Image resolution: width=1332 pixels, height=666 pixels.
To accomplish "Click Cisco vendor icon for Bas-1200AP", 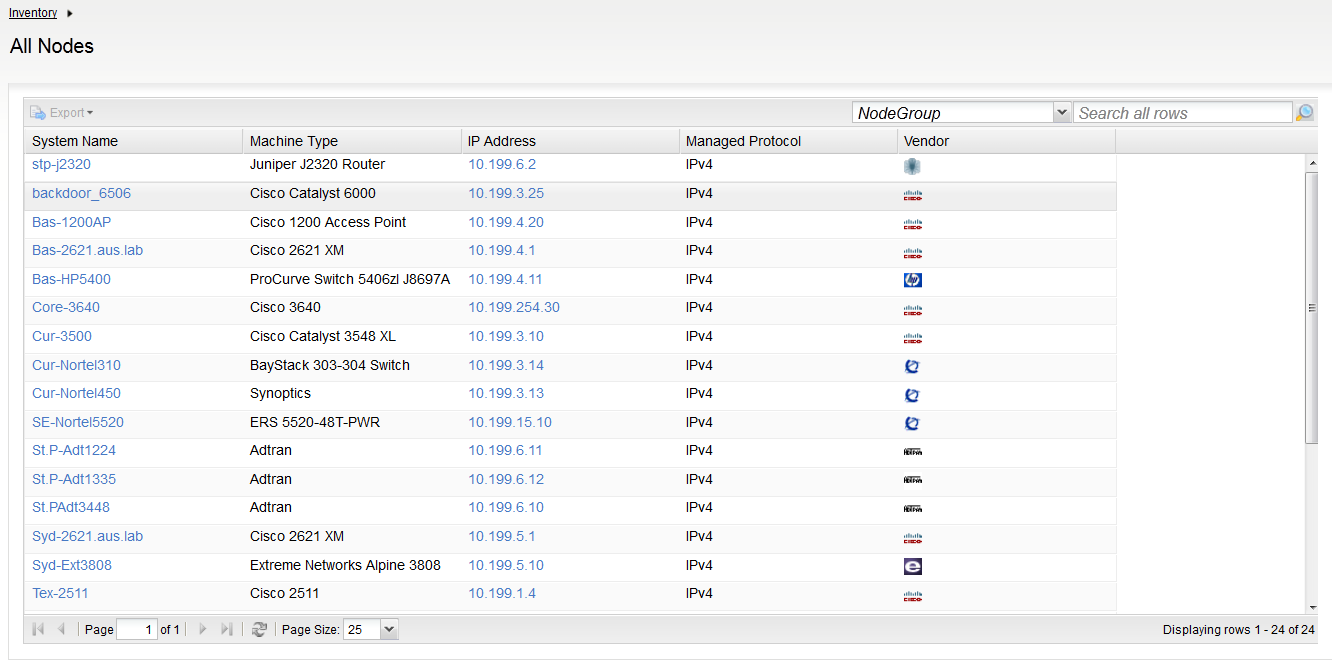I will point(912,224).
